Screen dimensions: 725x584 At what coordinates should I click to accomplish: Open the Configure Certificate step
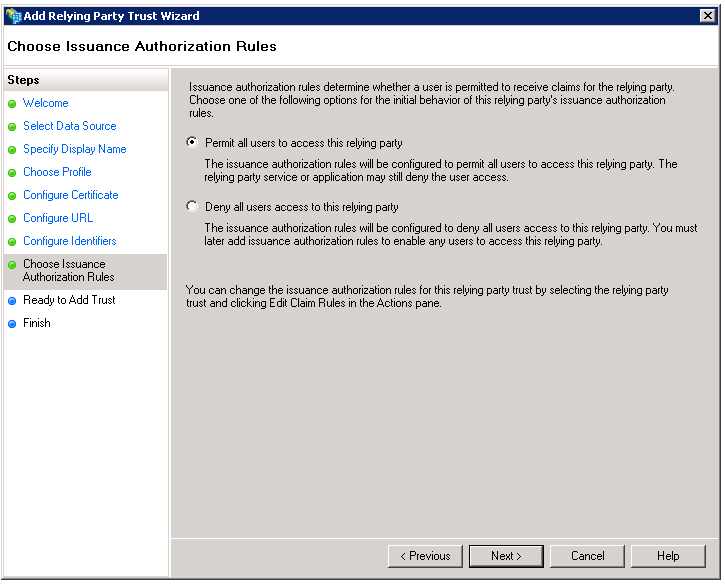70,195
